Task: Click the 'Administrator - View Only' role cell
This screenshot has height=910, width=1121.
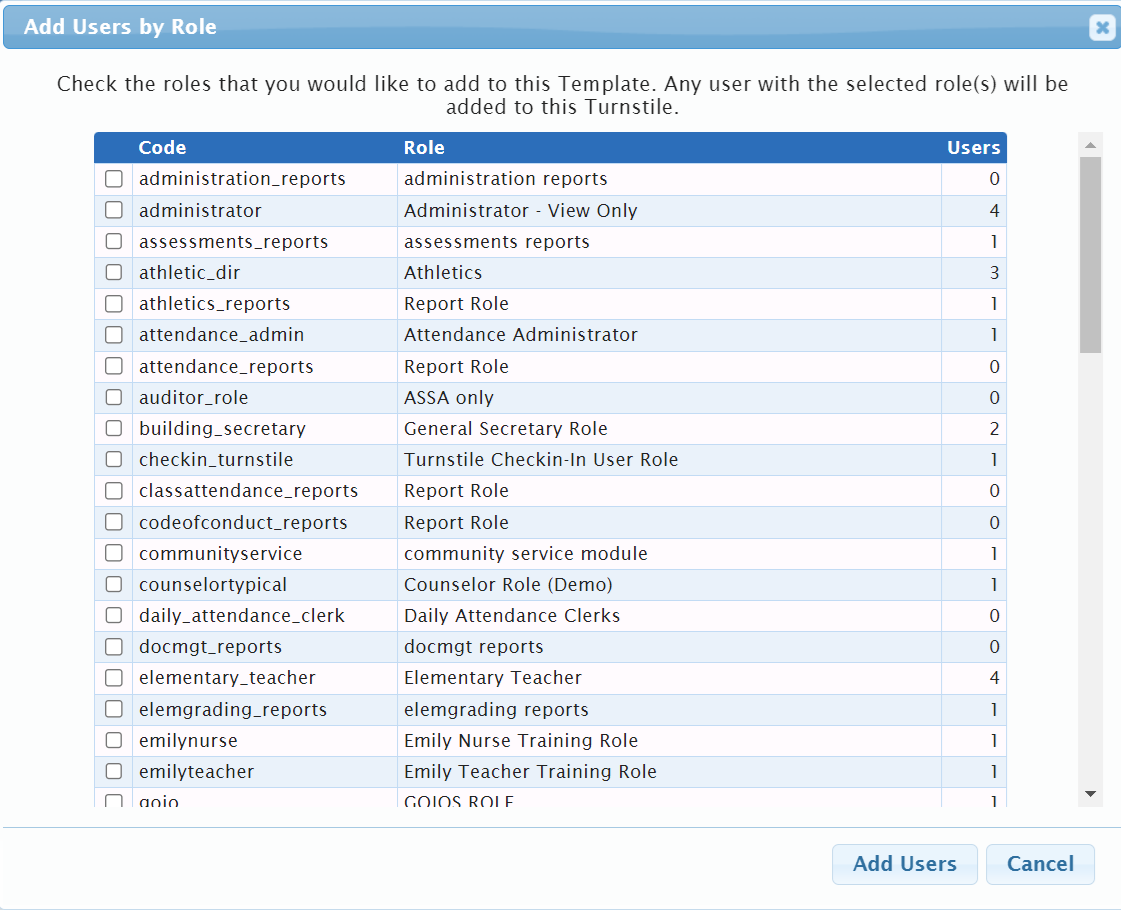Action: coord(669,211)
